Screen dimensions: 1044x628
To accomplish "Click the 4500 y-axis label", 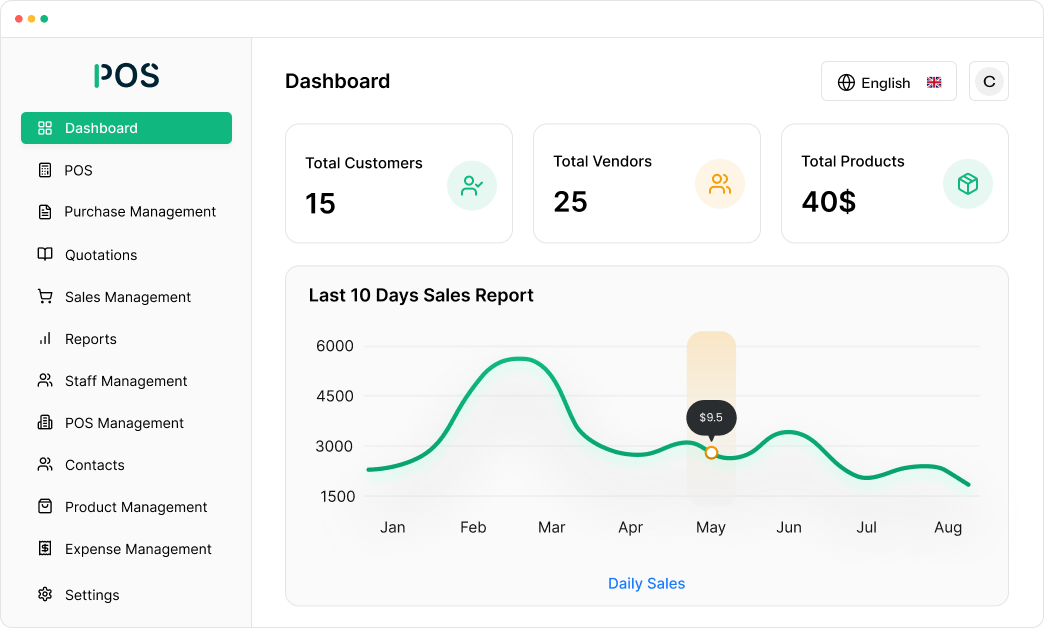I will pos(335,396).
